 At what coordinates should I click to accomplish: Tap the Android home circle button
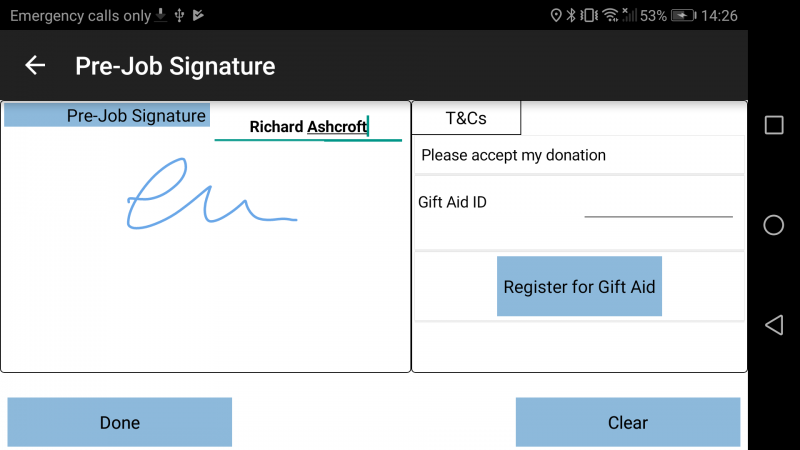click(x=773, y=225)
